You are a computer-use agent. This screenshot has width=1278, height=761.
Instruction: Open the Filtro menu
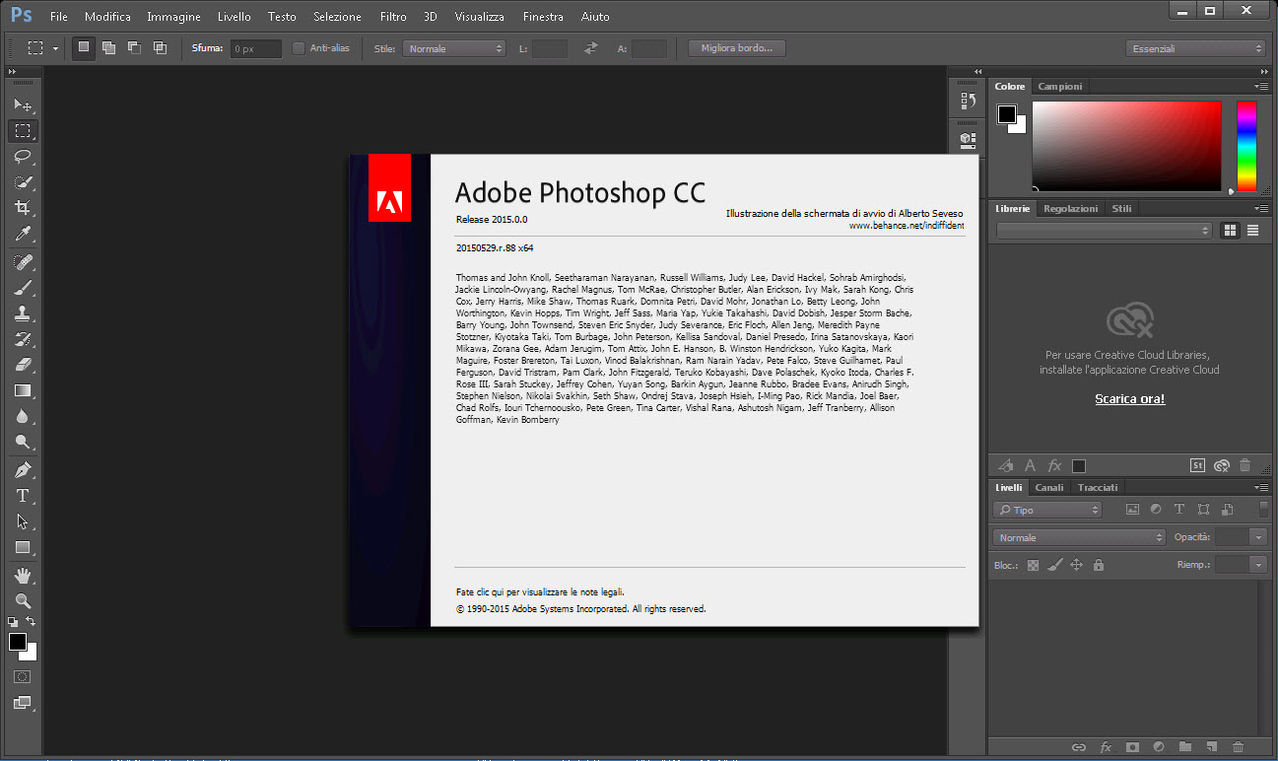point(393,17)
